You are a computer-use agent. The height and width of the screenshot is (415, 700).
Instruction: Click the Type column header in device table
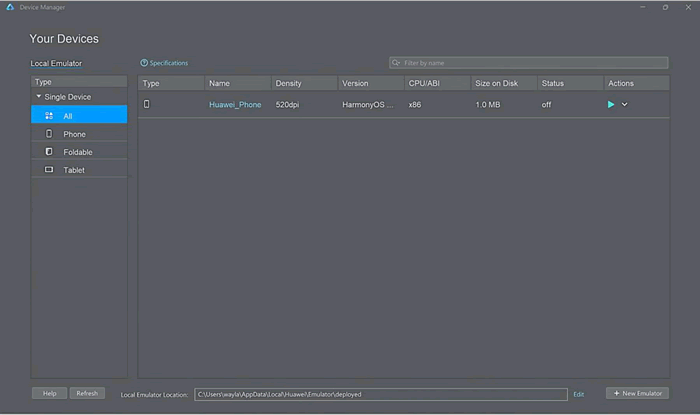(171, 83)
